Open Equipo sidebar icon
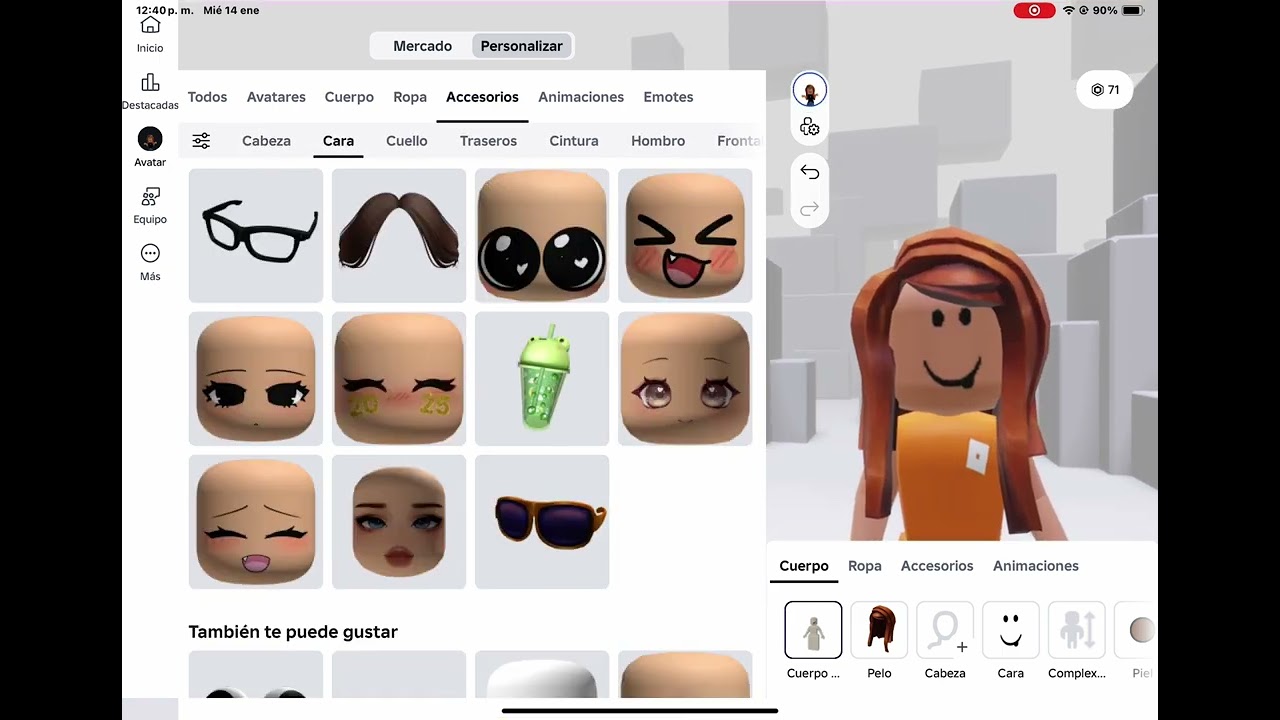Image resolution: width=1280 pixels, height=720 pixels. pyautogui.click(x=150, y=196)
